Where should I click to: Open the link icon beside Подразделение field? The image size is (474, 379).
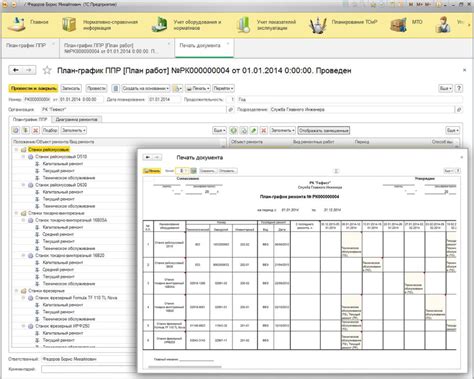tap(459, 109)
